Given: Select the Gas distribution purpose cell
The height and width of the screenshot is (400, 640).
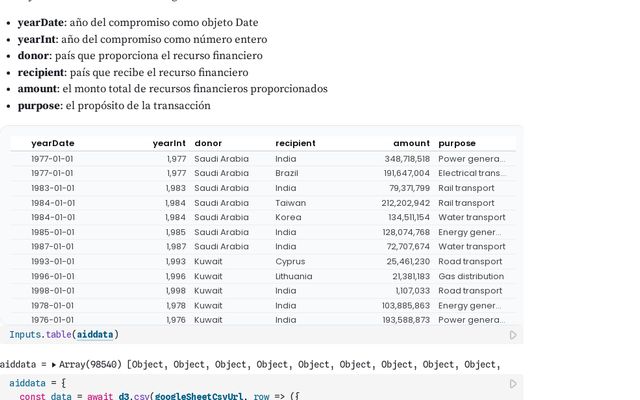Looking at the screenshot, I should [471, 276].
